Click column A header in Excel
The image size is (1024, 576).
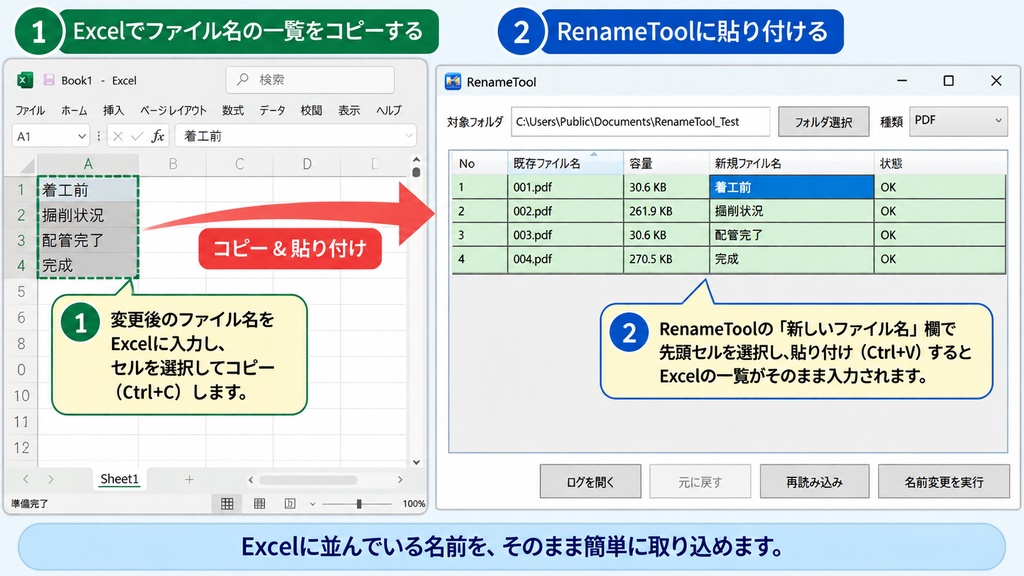pyautogui.click(x=88, y=164)
